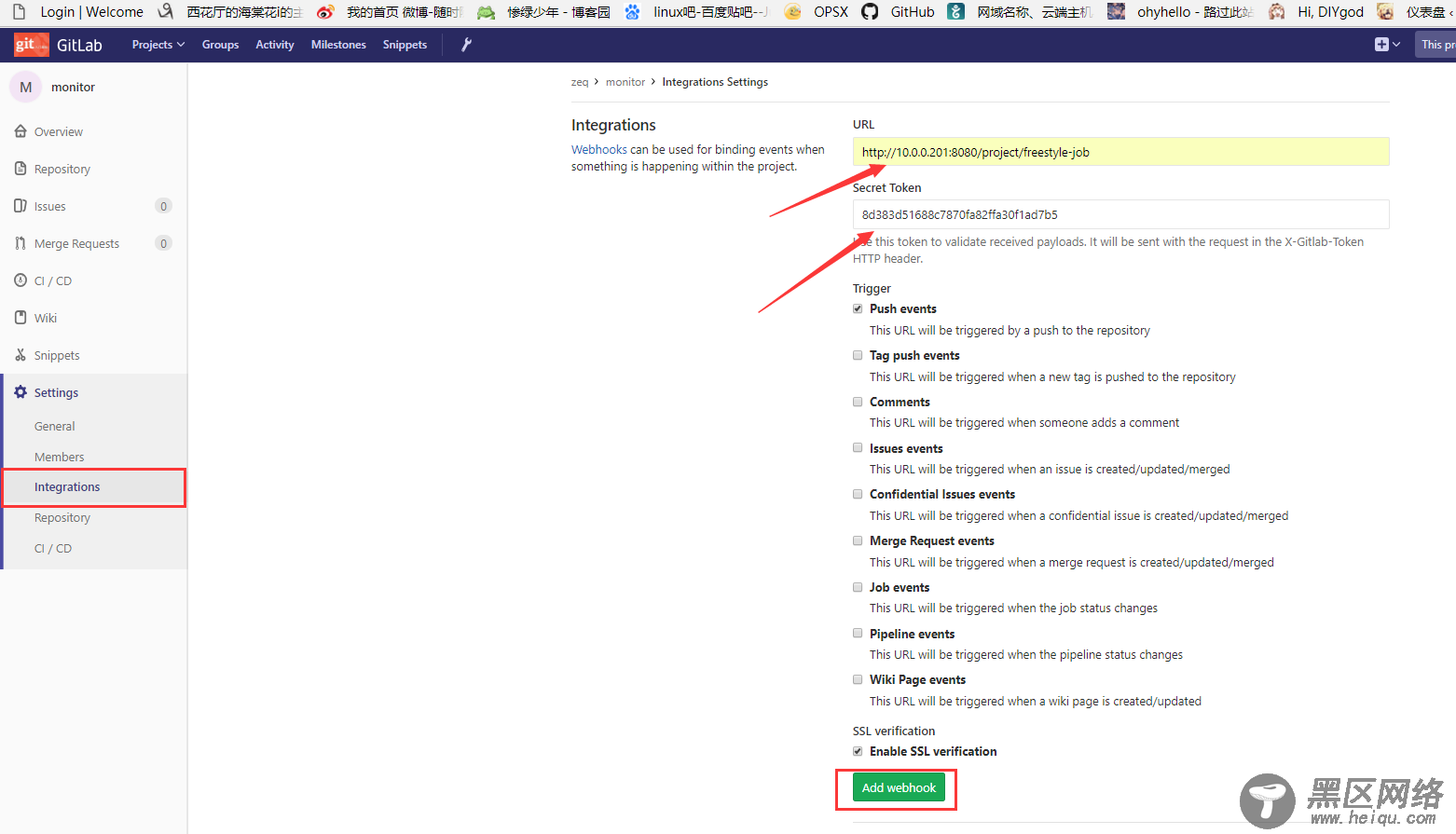Uncheck Push events trigger
Screen dimensions: 1456x834
[x=858, y=308]
